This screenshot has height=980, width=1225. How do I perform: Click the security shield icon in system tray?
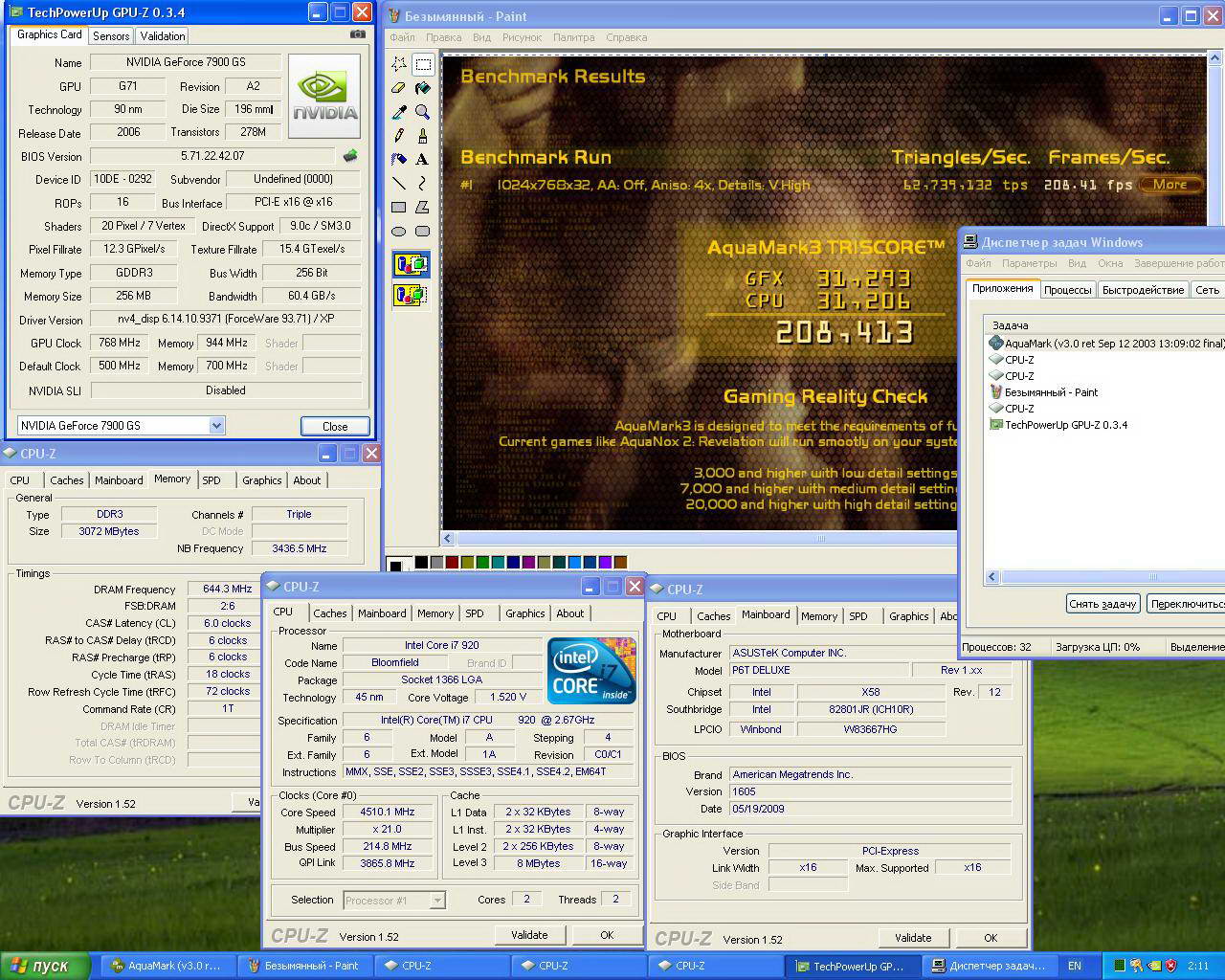(x=1172, y=966)
